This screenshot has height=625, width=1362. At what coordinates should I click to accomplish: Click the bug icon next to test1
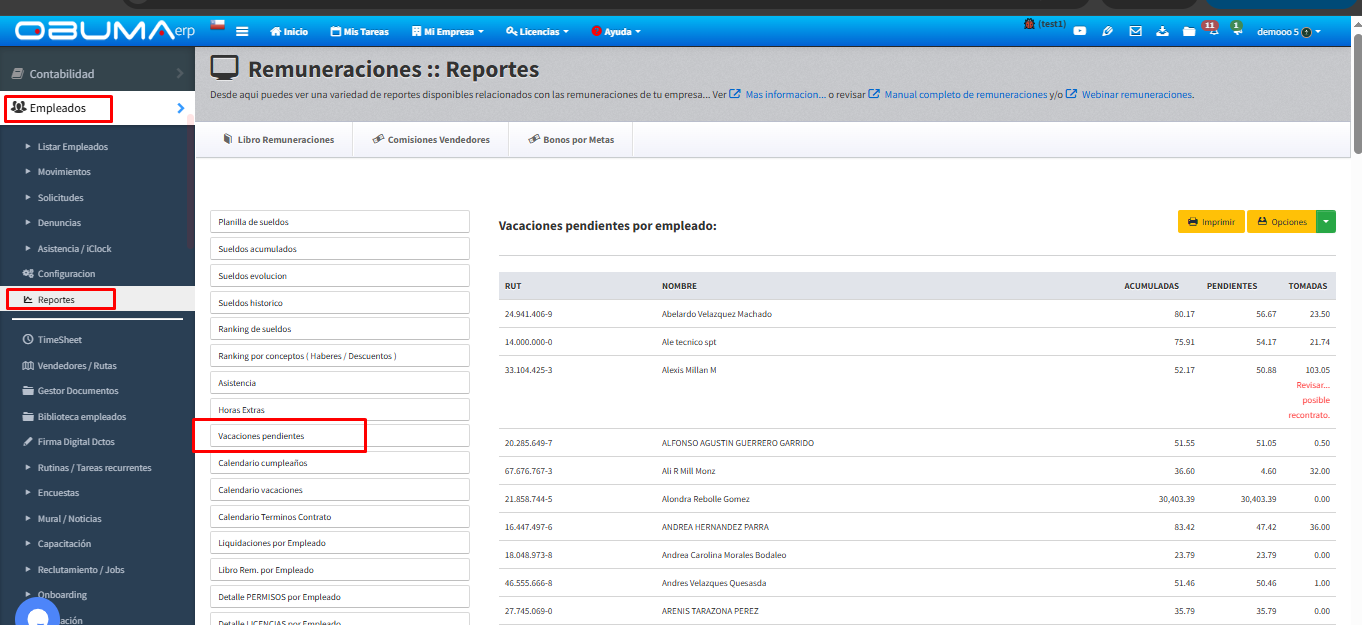pos(1030,23)
